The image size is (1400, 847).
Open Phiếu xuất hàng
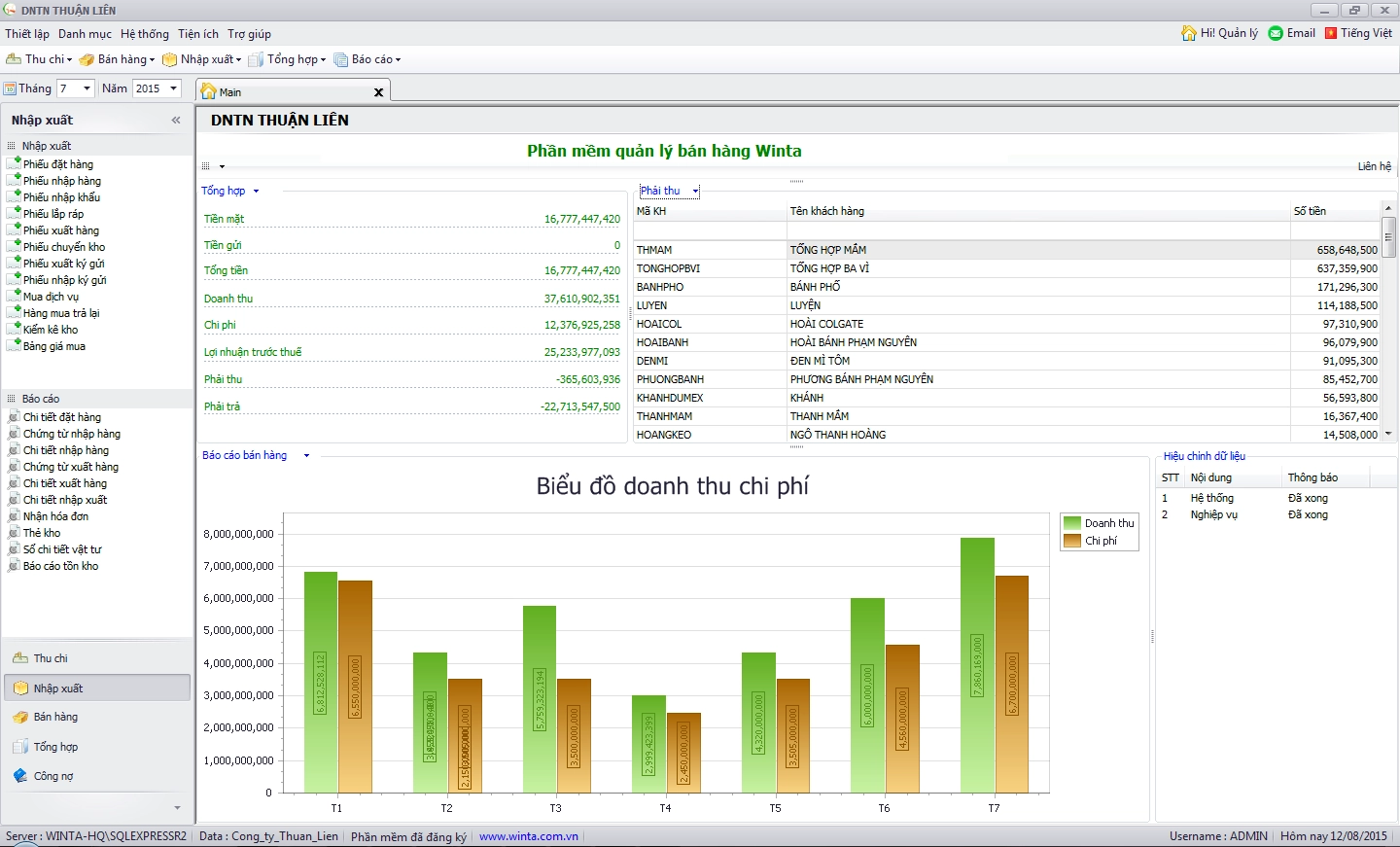61,230
